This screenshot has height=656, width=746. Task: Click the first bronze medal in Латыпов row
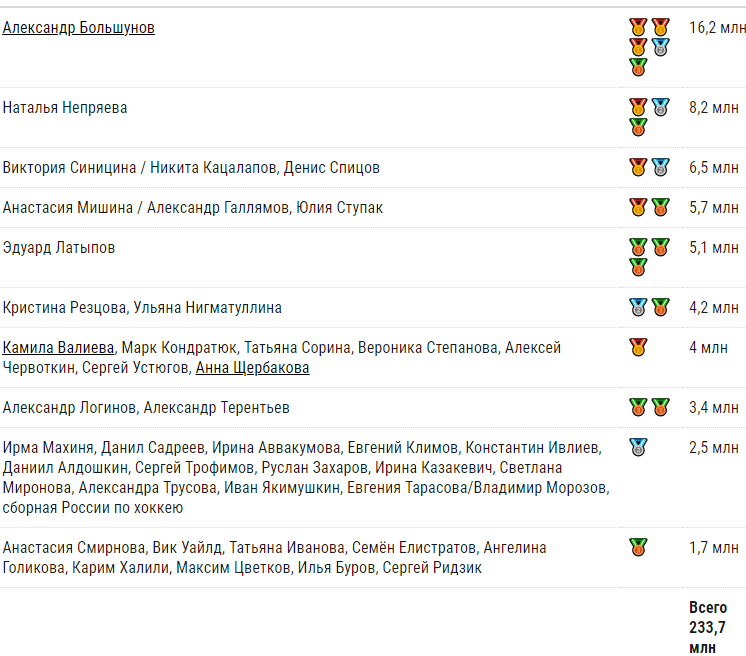[638, 247]
